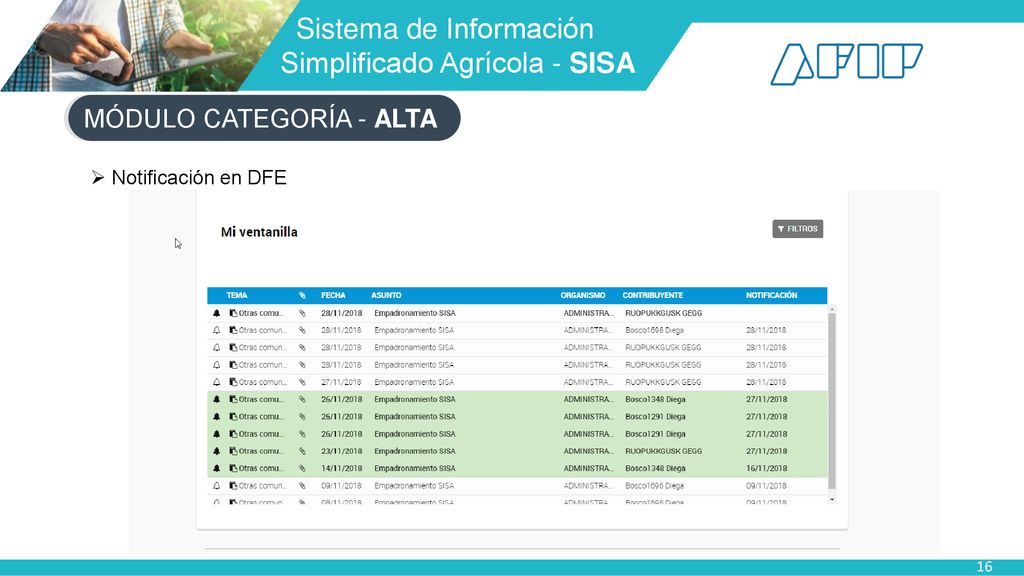Sort by the TEMA column header
The image size is (1024, 576).
pyautogui.click(x=236, y=295)
